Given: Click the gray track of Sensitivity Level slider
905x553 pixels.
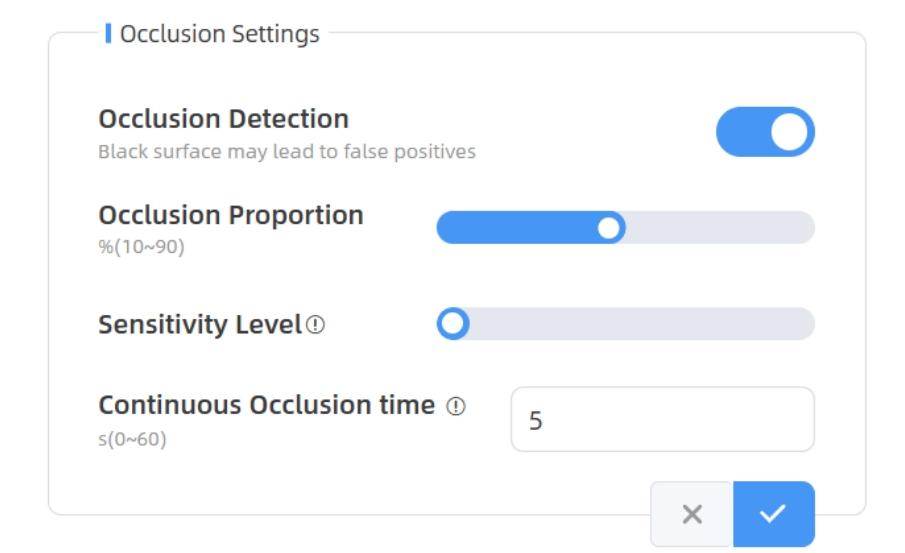Looking at the screenshot, I should click(640, 324).
